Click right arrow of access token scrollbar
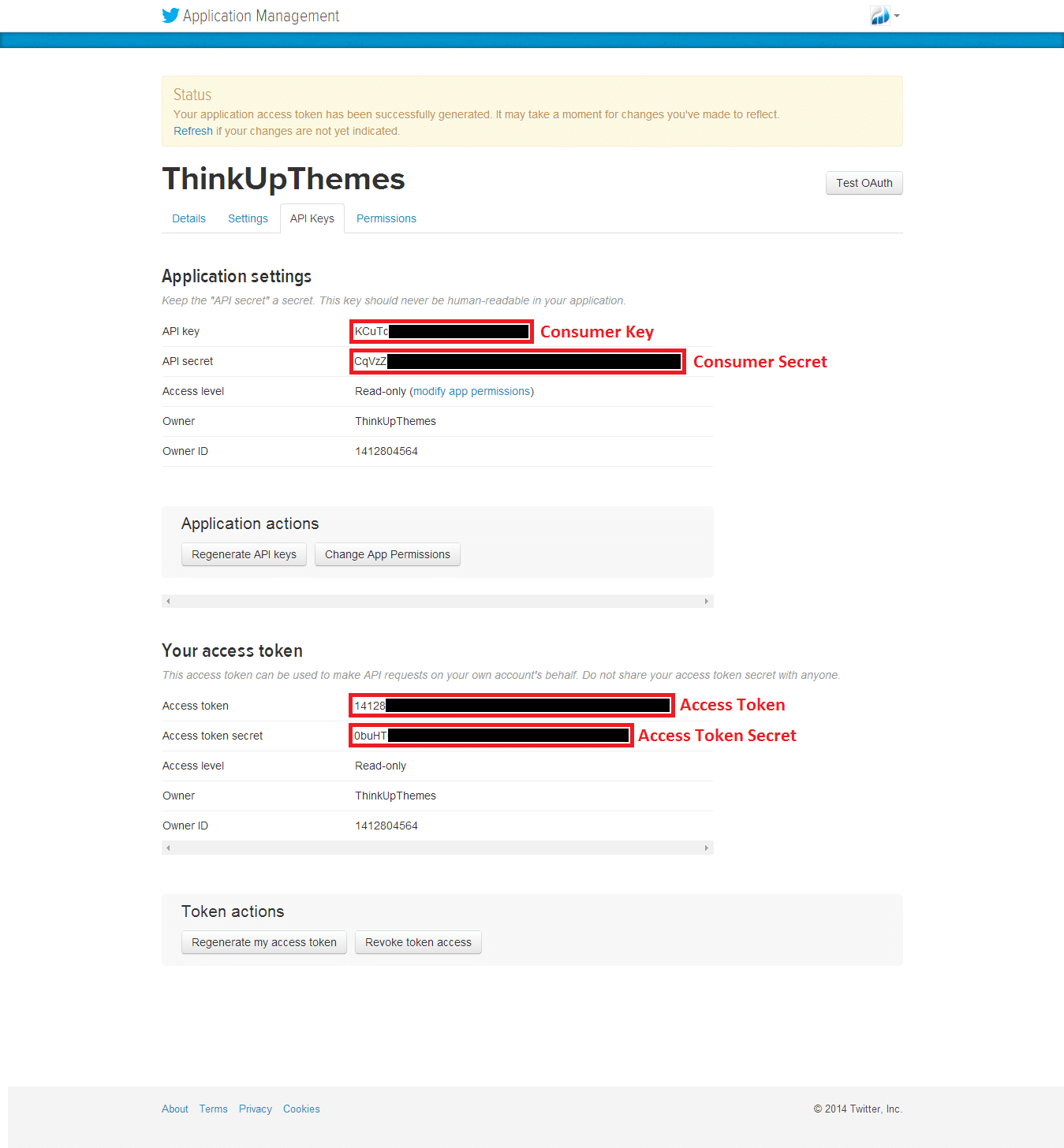Image resolution: width=1064 pixels, height=1148 pixels. coord(706,848)
